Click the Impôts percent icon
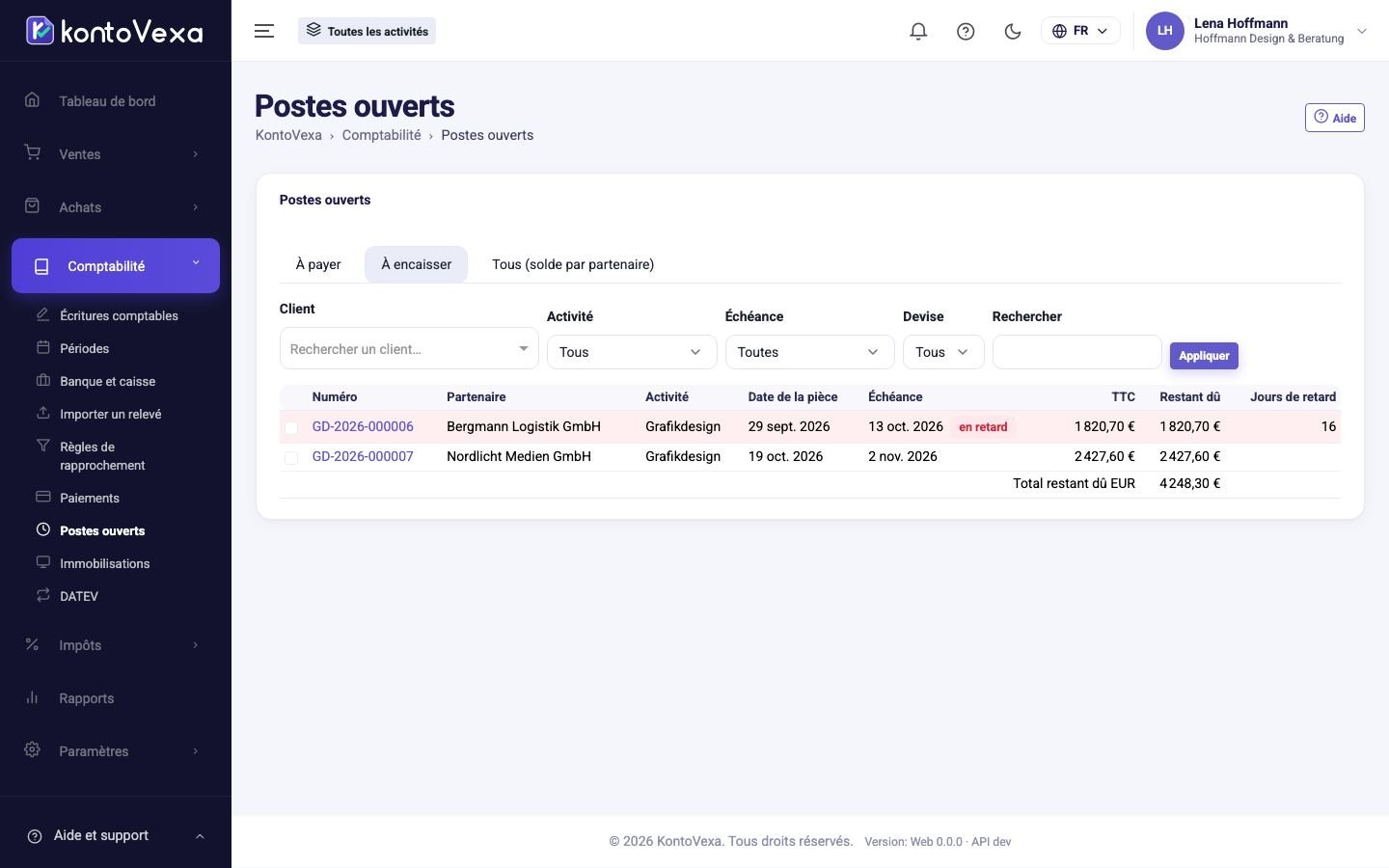Viewport: 1389px width, 868px height. (x=32, y=644)
